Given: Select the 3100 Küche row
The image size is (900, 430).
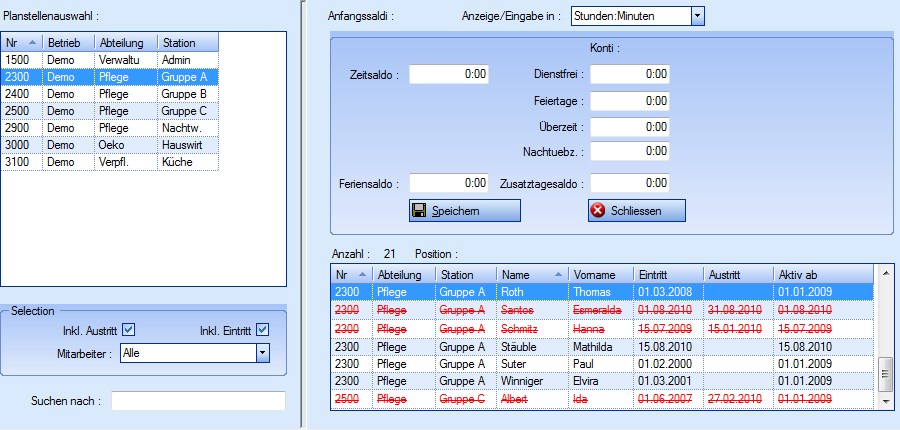Looking at the screenshot, I should click(x=109, y=162).
